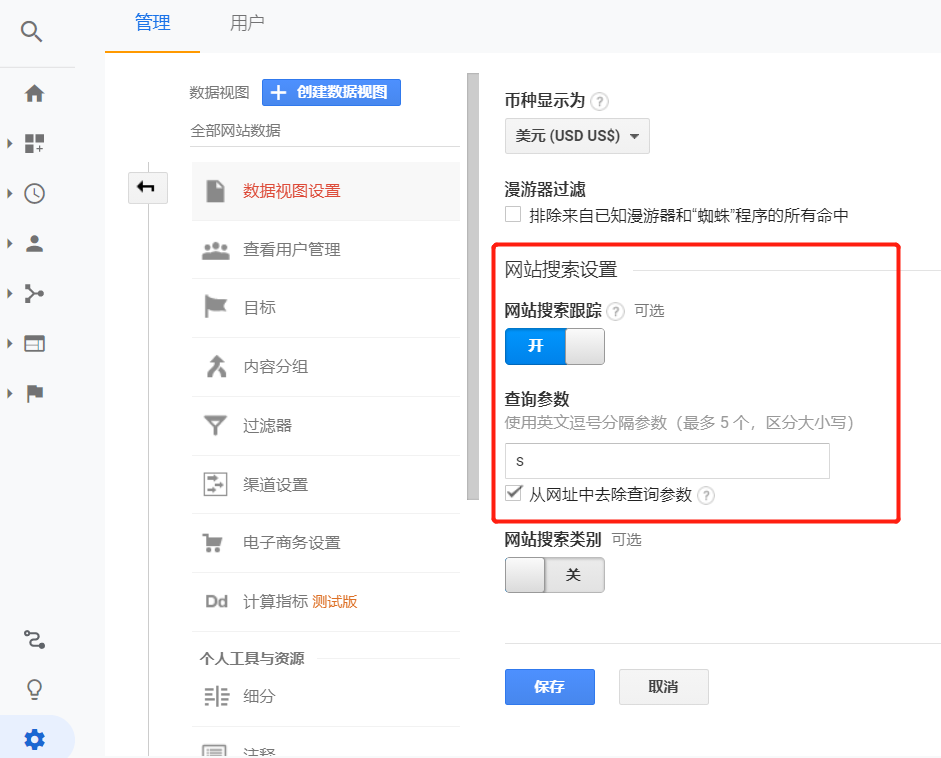Image resolution: width=941 pixels, height=758 pixels.
Task: Turn on the 网站搜索类别 toggle
Action: (554, 575)
